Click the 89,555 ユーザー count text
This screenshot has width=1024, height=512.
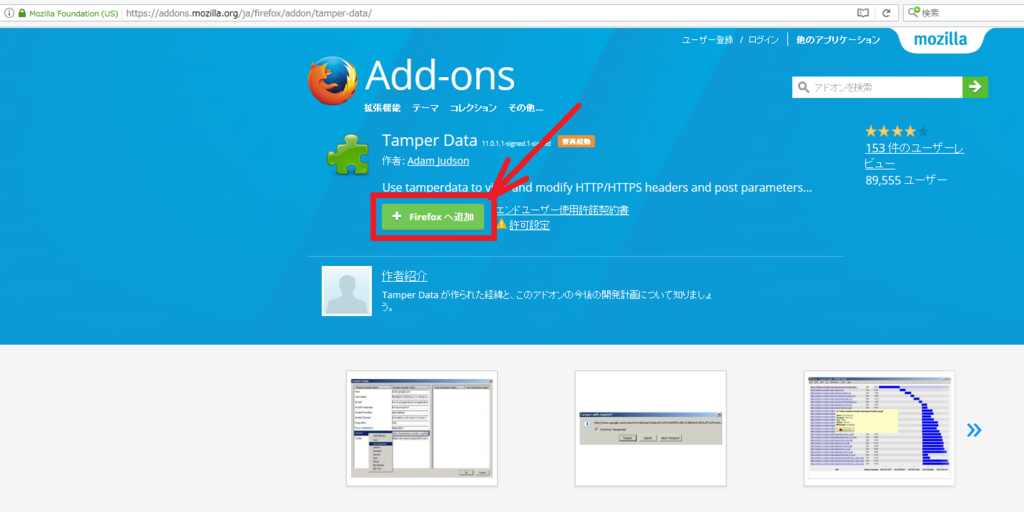[906, 180]
